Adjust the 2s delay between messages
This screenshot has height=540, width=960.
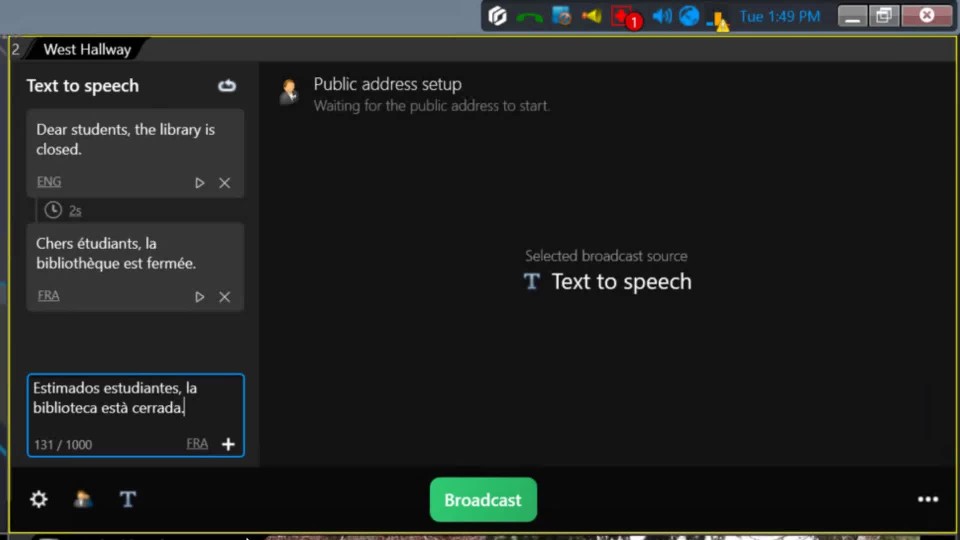click(75, 211)
